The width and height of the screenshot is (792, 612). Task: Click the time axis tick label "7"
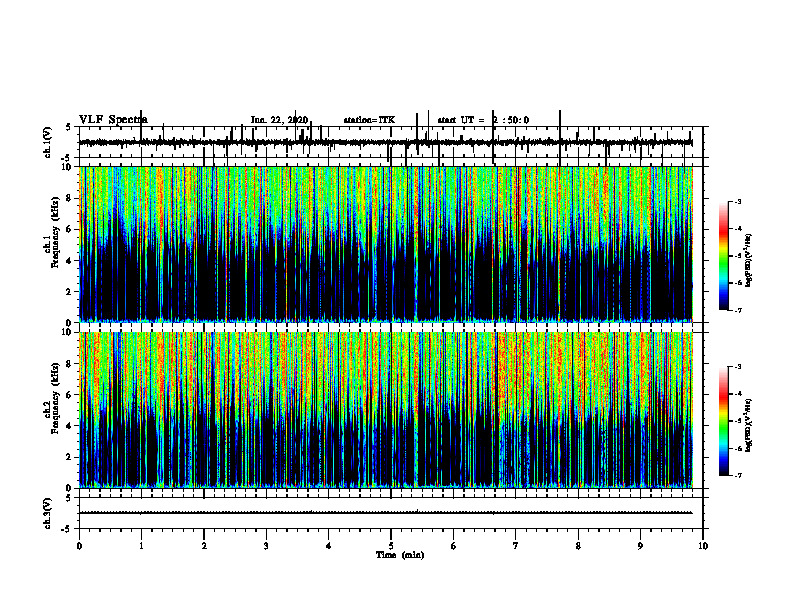point(516,546)
